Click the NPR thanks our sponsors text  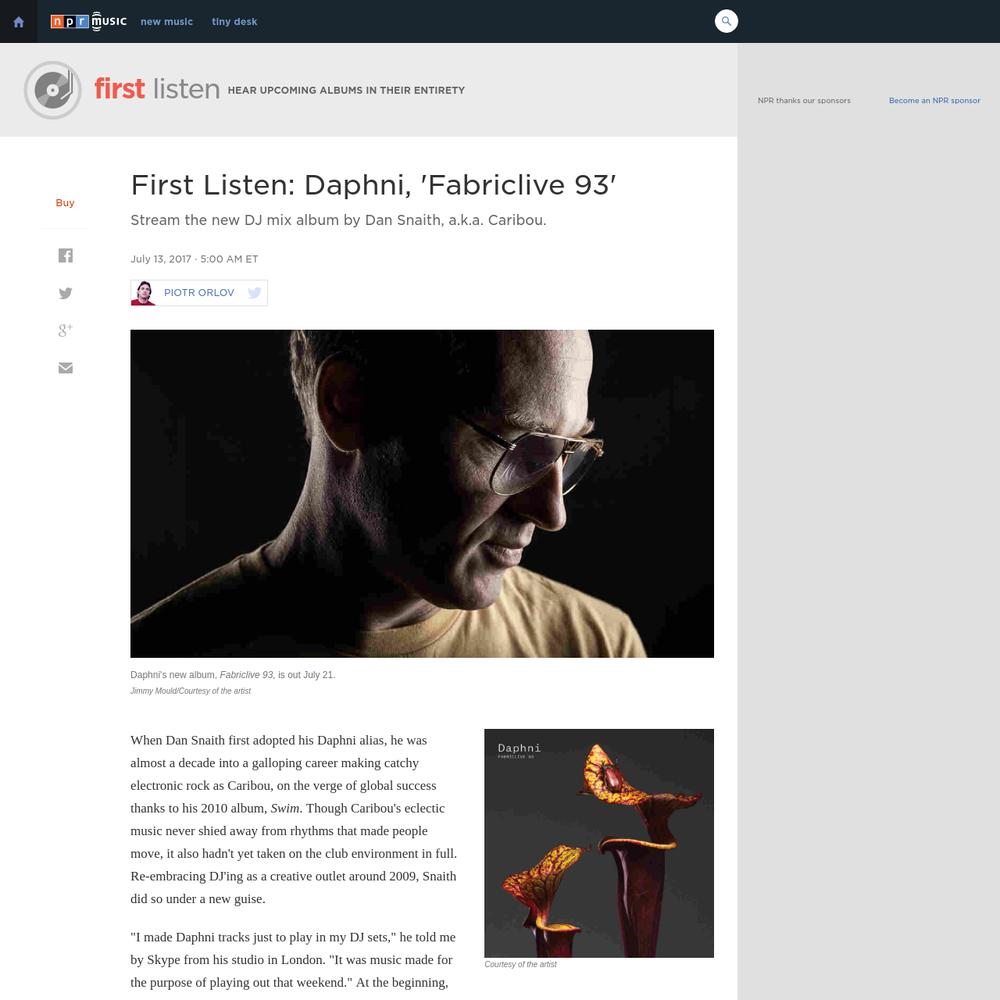tap(804, 101)
